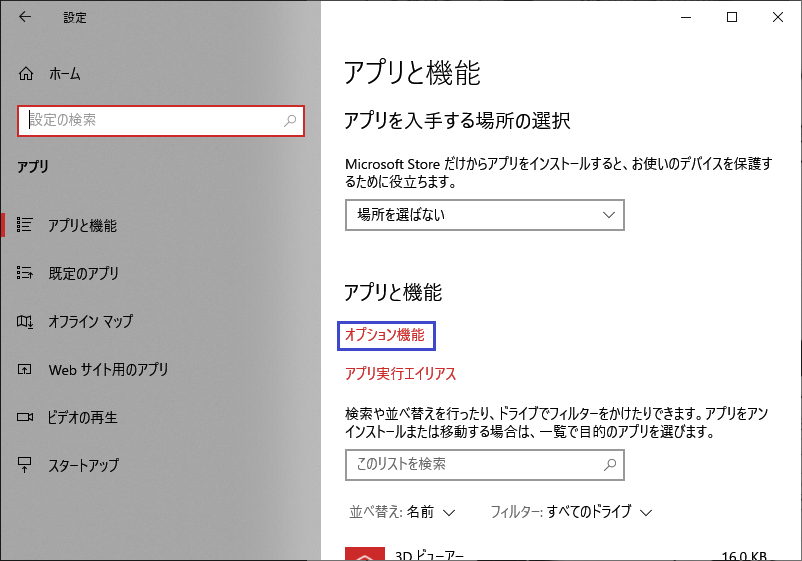Open the フィルター: すべてのドライブ dropdown
This screenshot has width=802, height=561.
571,512
